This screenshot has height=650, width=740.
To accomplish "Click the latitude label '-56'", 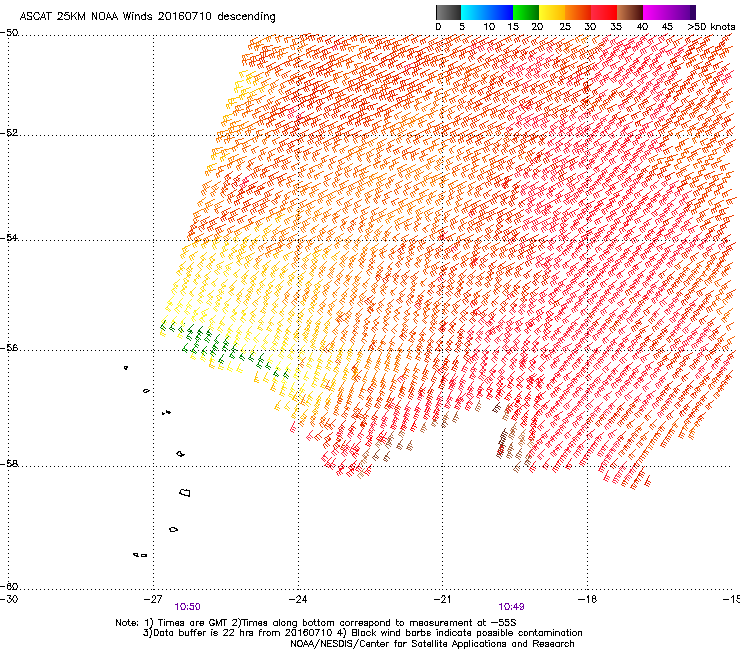I will pyautogui.click(x=9, y=348).
